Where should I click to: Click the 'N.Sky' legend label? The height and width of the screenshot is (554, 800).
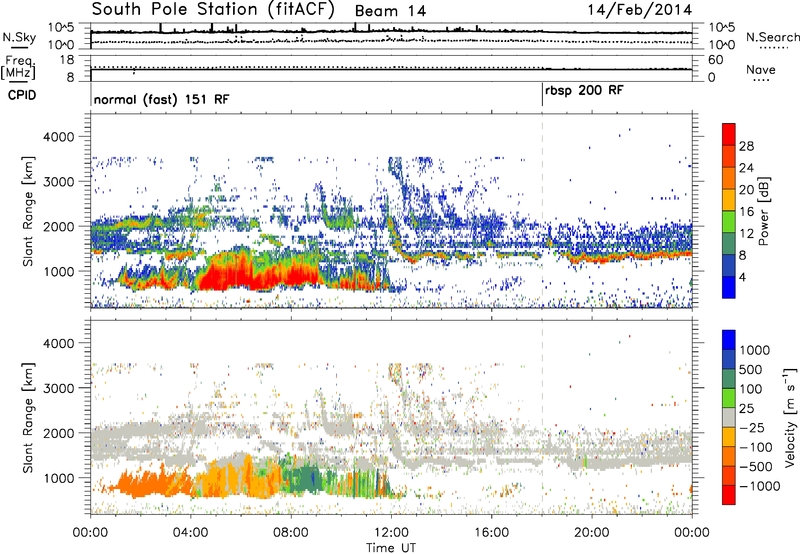pos(19,37)
